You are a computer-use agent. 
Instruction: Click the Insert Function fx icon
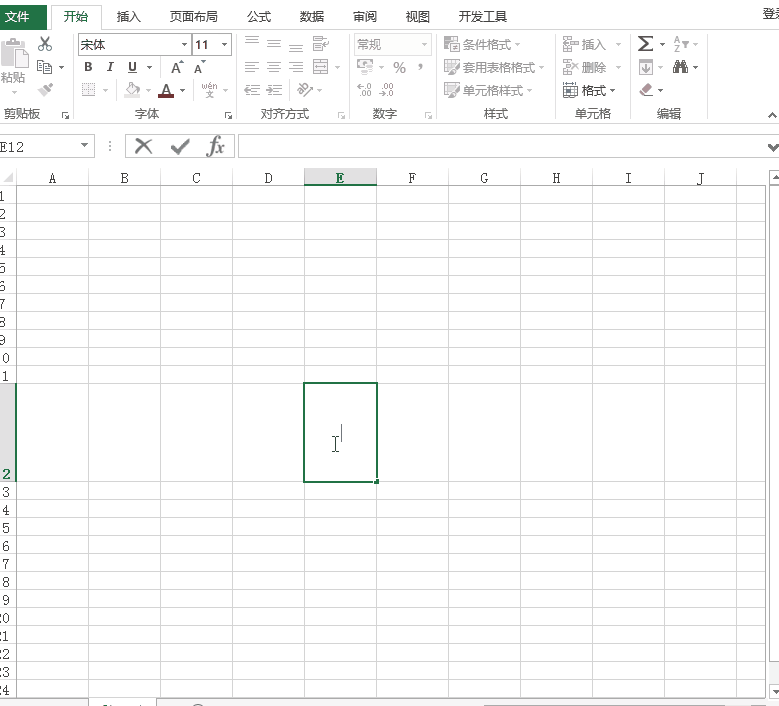click(216, 147)
